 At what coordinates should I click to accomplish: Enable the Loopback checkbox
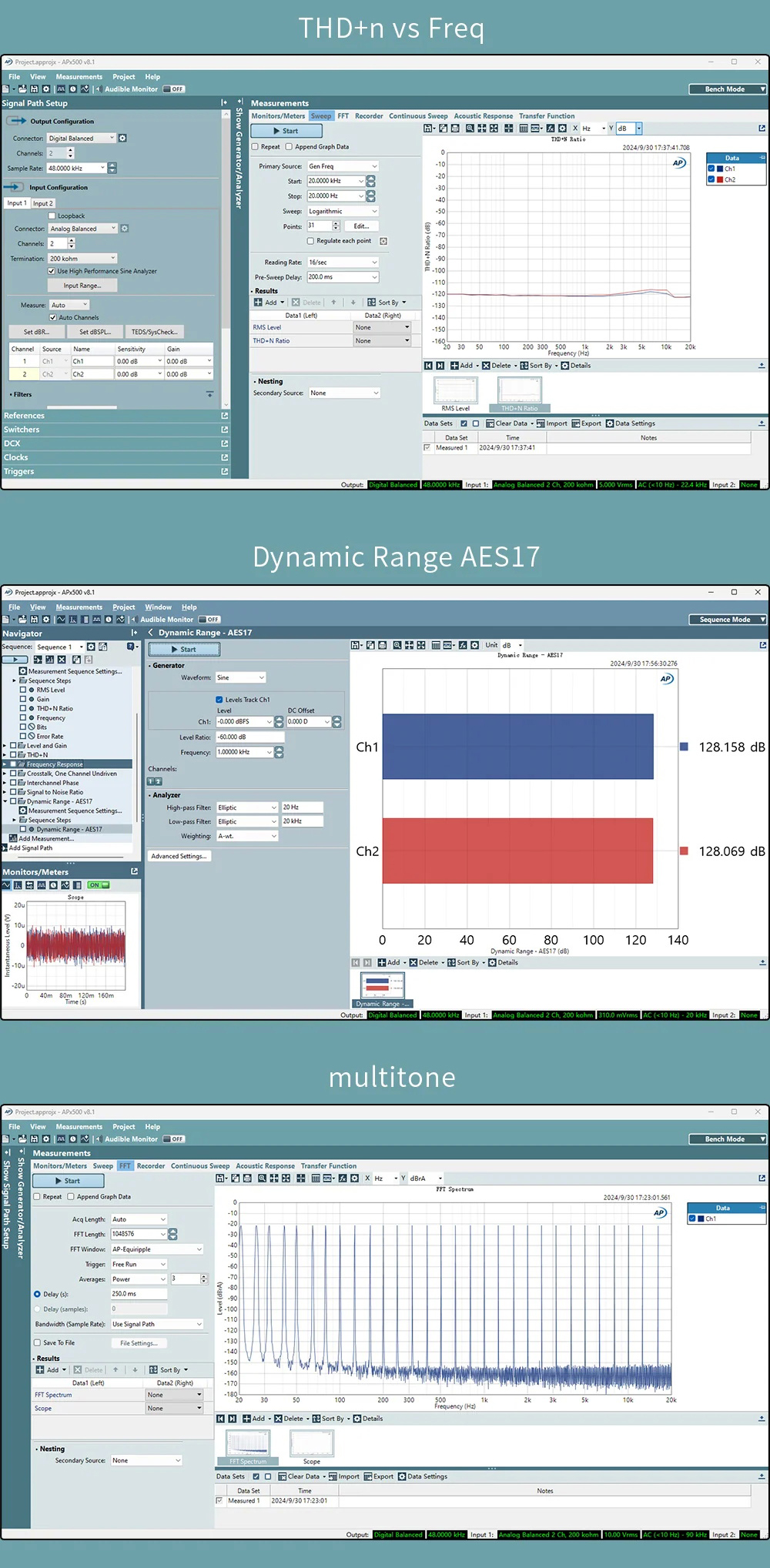click(52, 216)
